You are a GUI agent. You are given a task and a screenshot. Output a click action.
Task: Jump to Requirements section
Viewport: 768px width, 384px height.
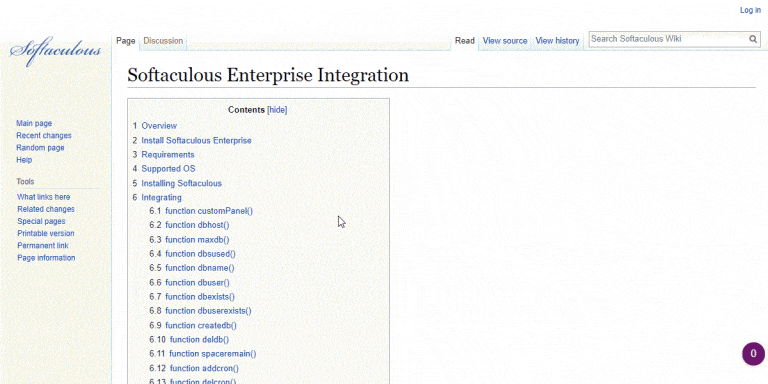pos(168,155)
